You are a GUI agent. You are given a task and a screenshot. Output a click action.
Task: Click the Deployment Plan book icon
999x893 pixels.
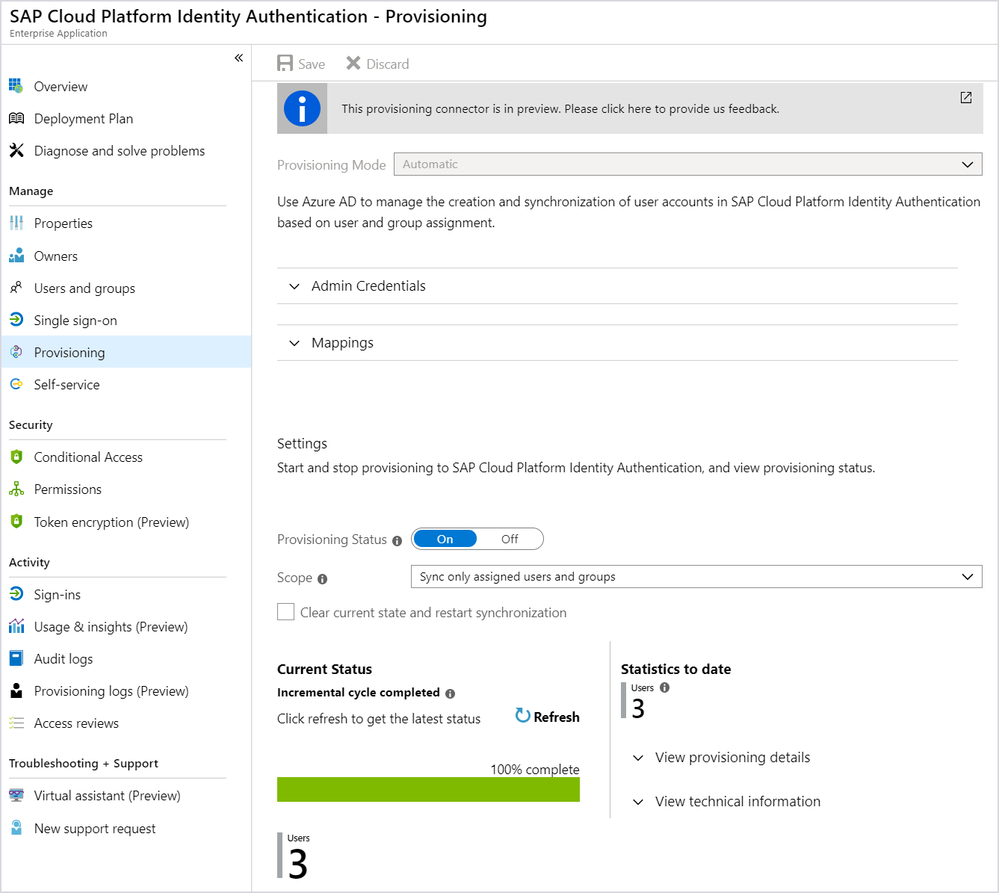point(16,119)
